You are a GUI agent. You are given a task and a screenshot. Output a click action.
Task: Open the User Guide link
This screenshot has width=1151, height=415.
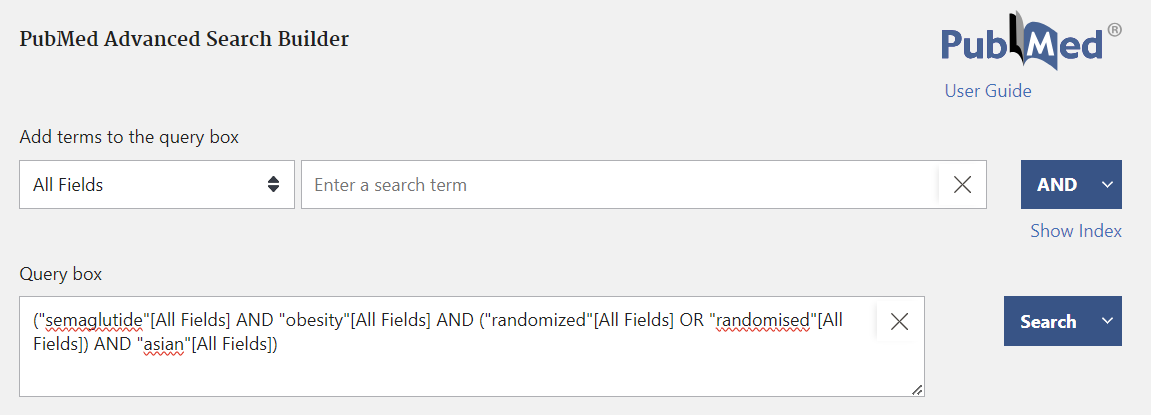[x=987, y=91]
